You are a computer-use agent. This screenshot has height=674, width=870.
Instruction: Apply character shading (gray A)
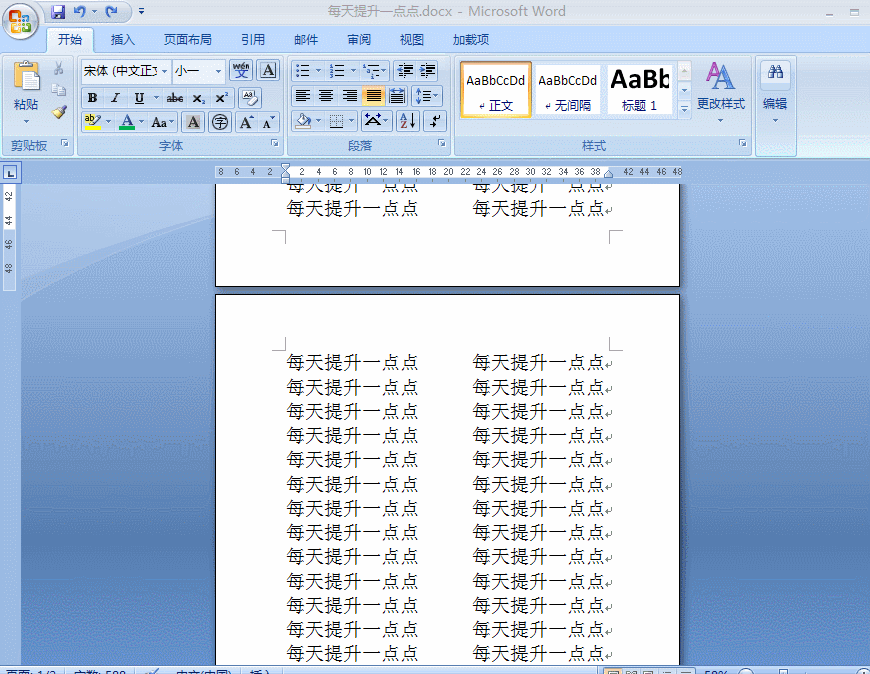tap(193, 122)
